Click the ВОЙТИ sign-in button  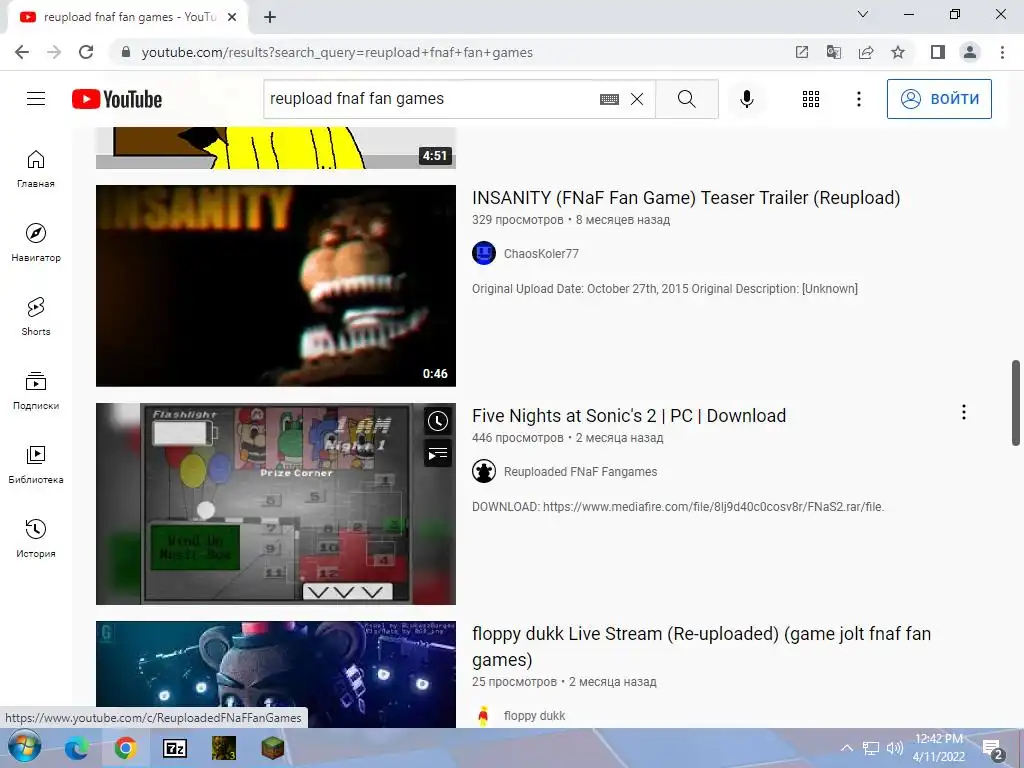coord(939,99)
